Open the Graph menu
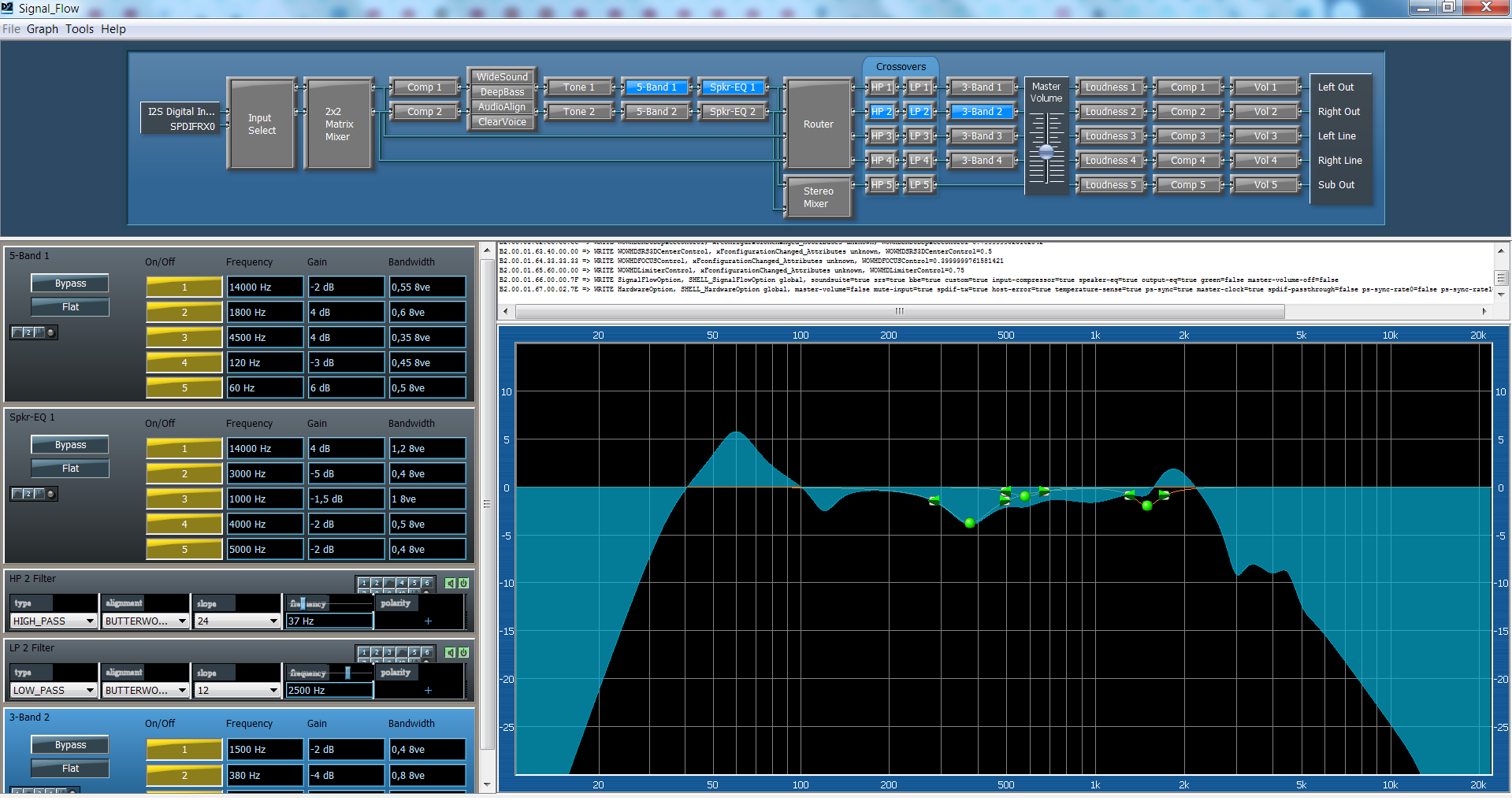The width and height of the screenshot is (1512, 812). coord(43,29)
